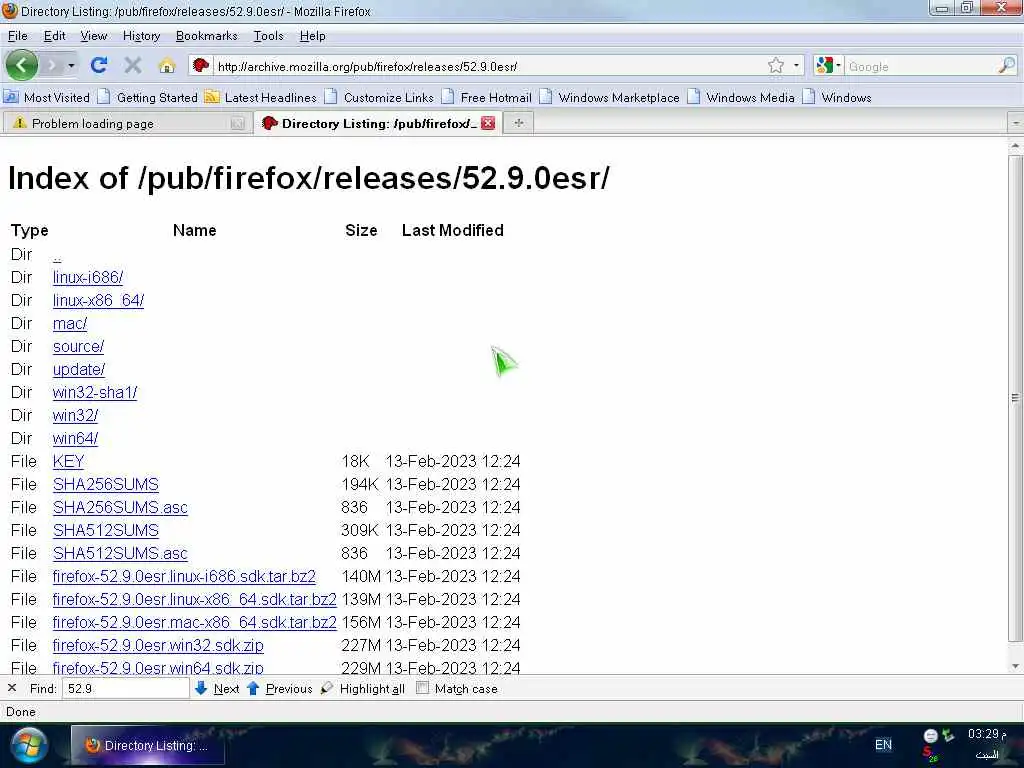Open the History menu
The height and width of the screenshot is (768, 1024).
(x=141, y=36)
